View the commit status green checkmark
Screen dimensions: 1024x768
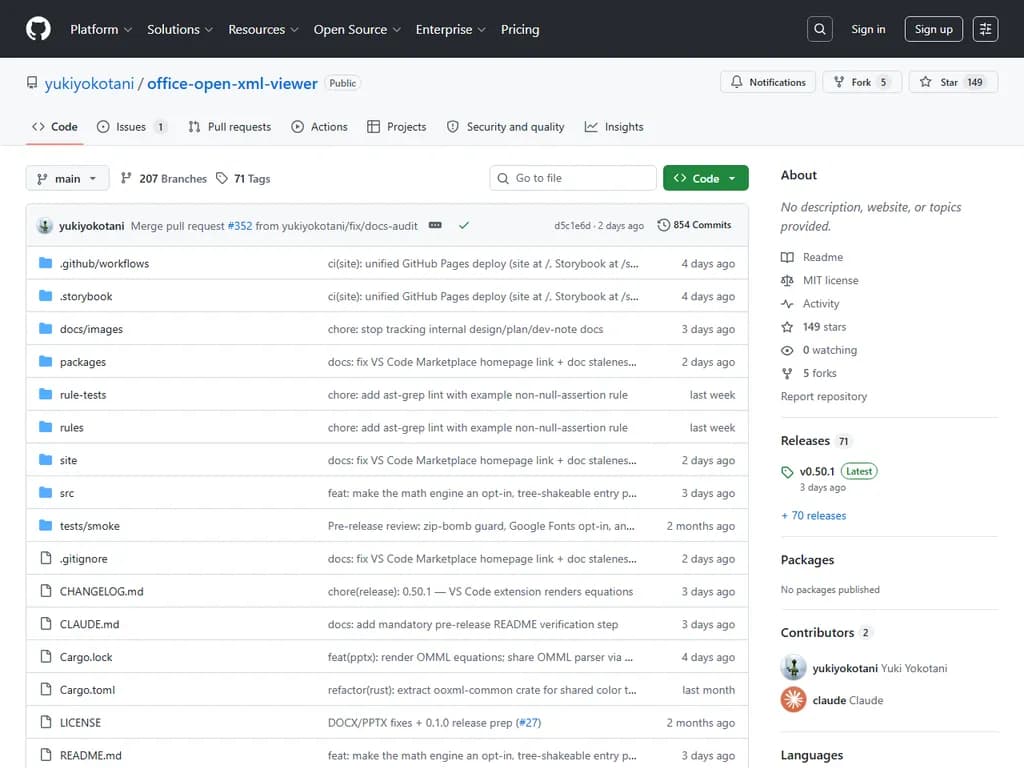coord(464,225)
